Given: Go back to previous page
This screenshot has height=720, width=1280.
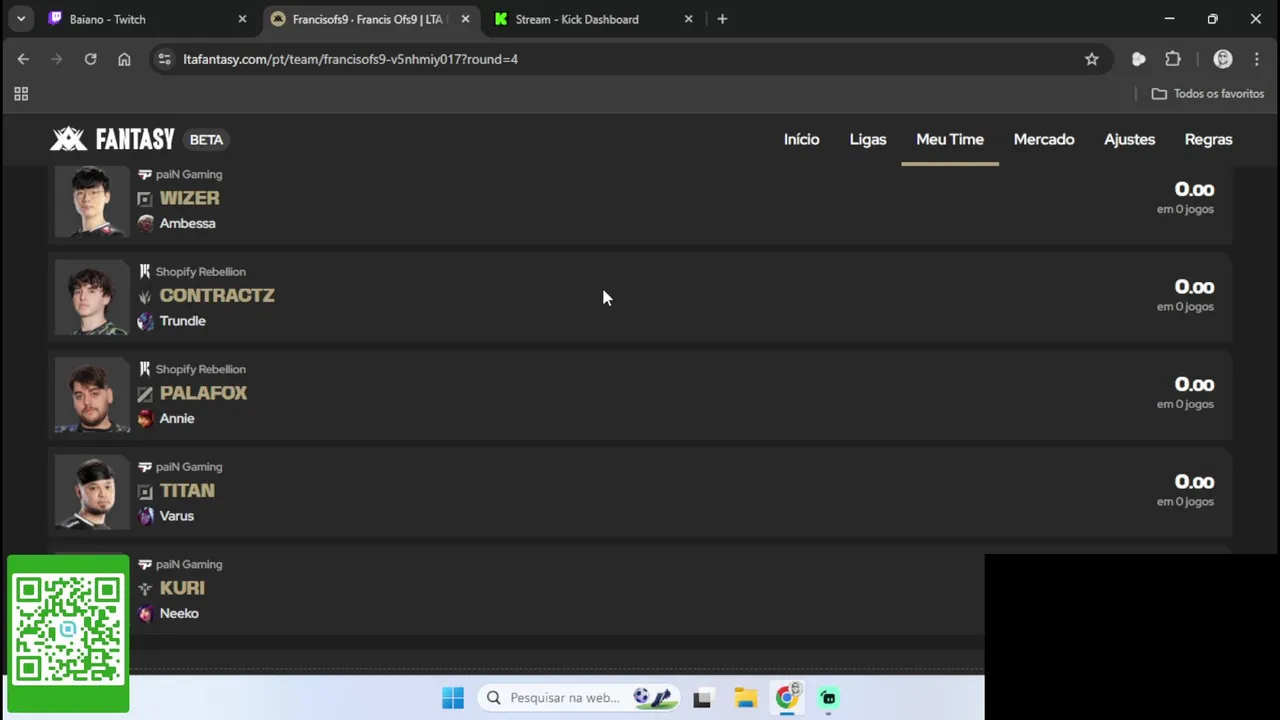Looking at the screenshot, I should click(x=23, y=59).
